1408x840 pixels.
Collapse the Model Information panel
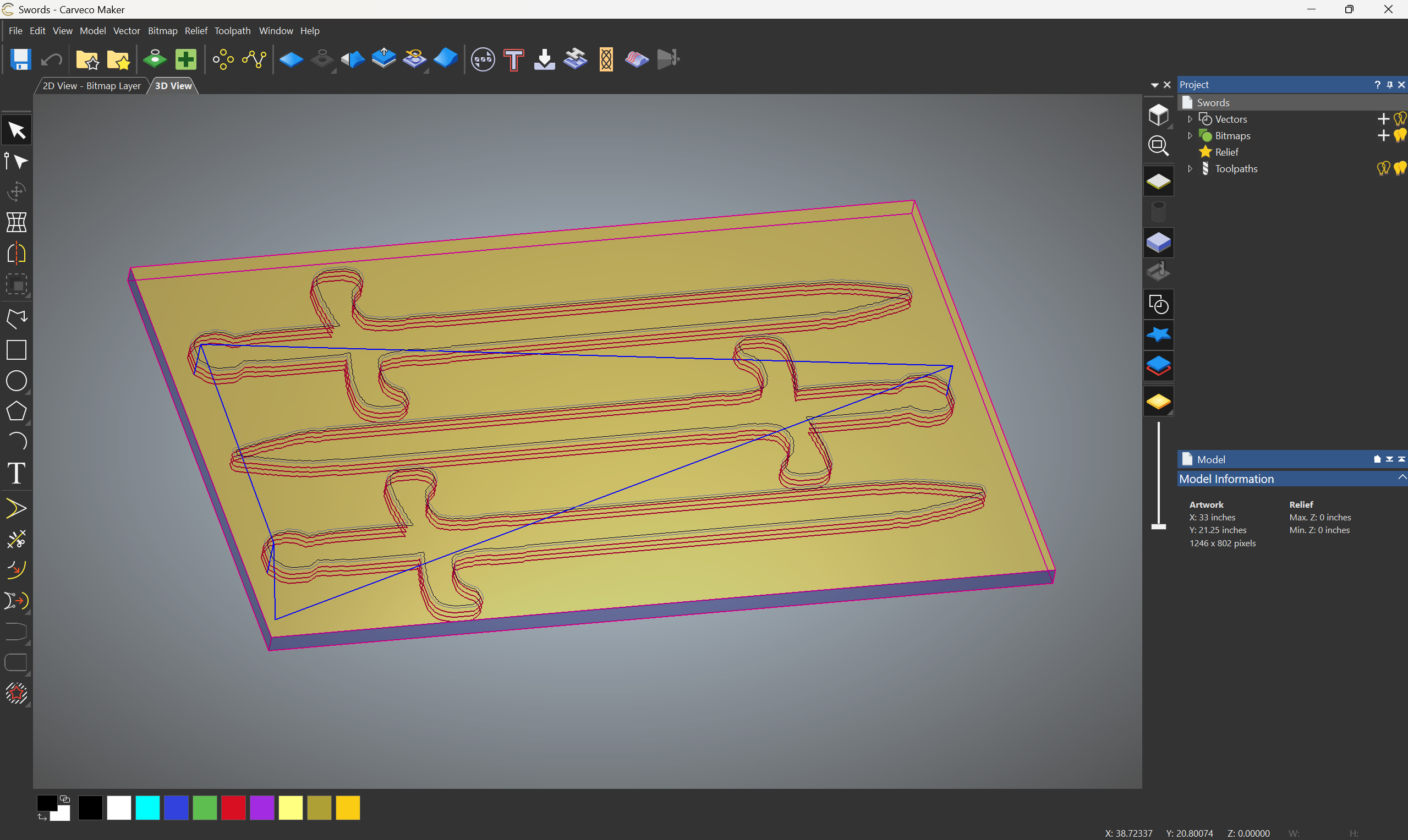click(1402, 477)
